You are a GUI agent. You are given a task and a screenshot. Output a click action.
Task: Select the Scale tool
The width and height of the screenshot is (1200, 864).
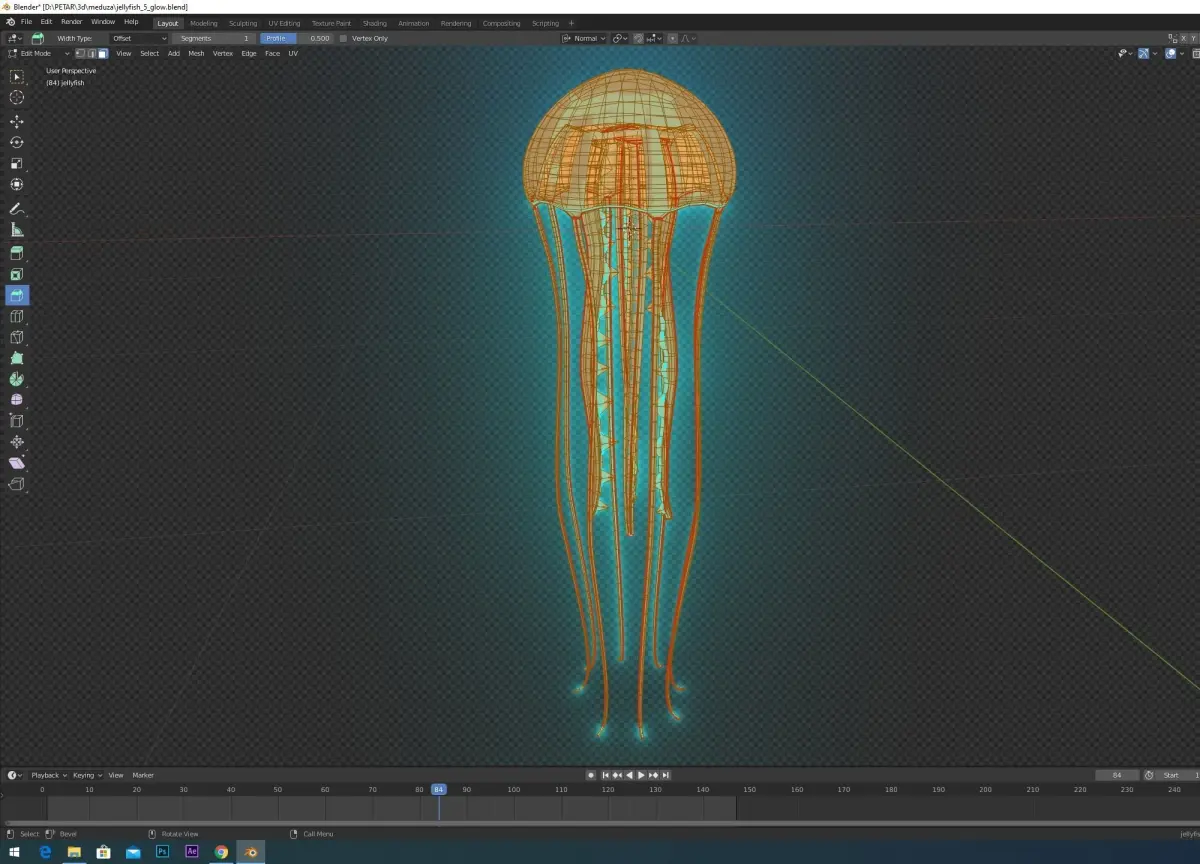pos(17,163)
